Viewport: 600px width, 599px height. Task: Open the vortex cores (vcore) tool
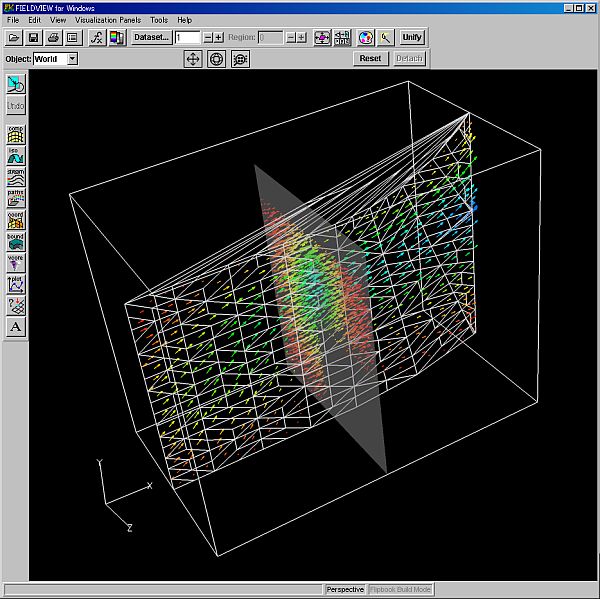tap(16, 262)
